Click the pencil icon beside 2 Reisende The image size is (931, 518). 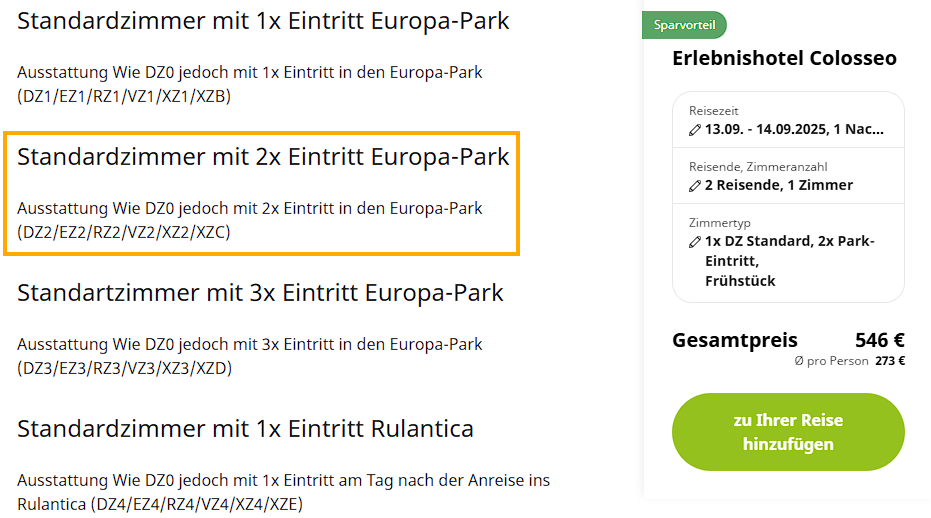[x=695, y=186]
